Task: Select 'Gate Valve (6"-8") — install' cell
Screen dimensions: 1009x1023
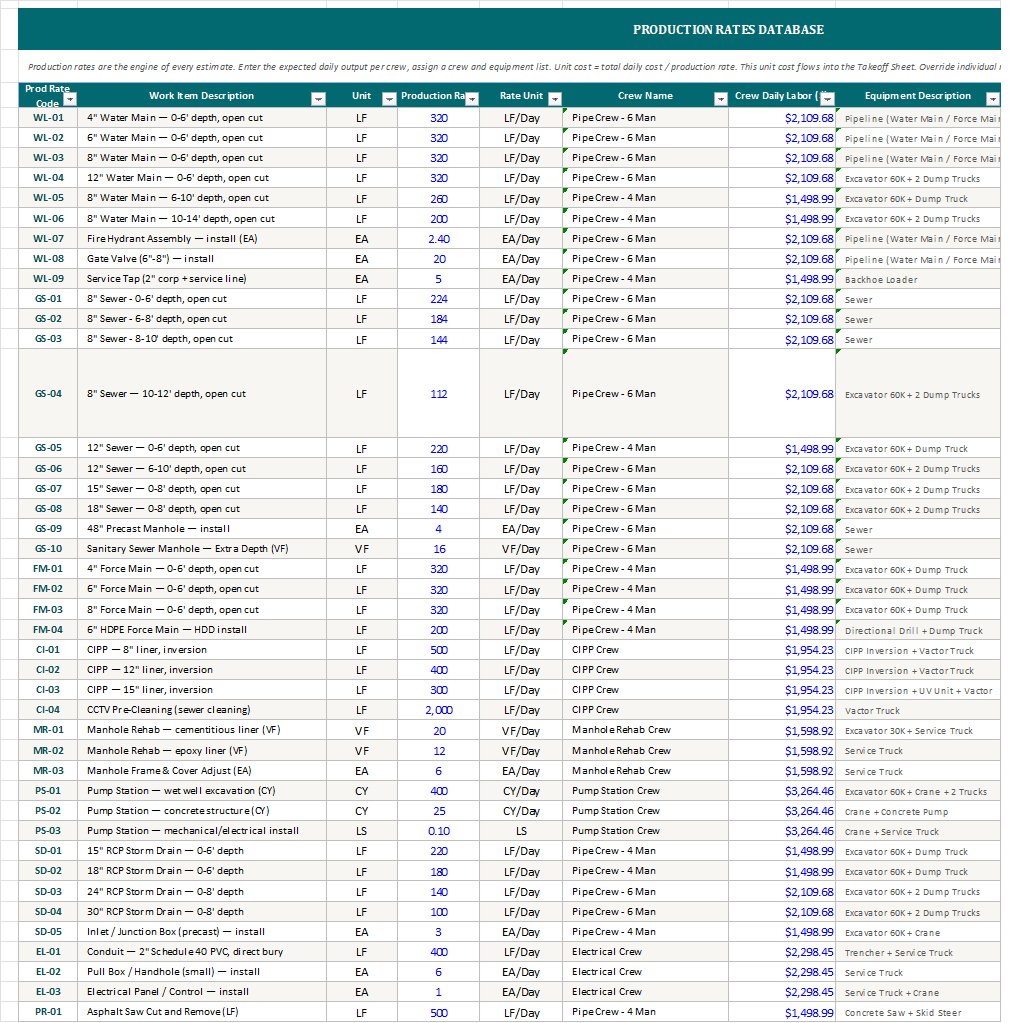Action: pos(202,259)
